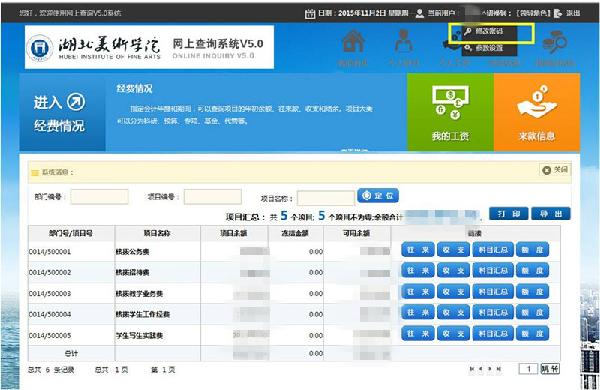Click 往来 for project 0014/500001
600x390 pixels.
click(x=418, y=250)
